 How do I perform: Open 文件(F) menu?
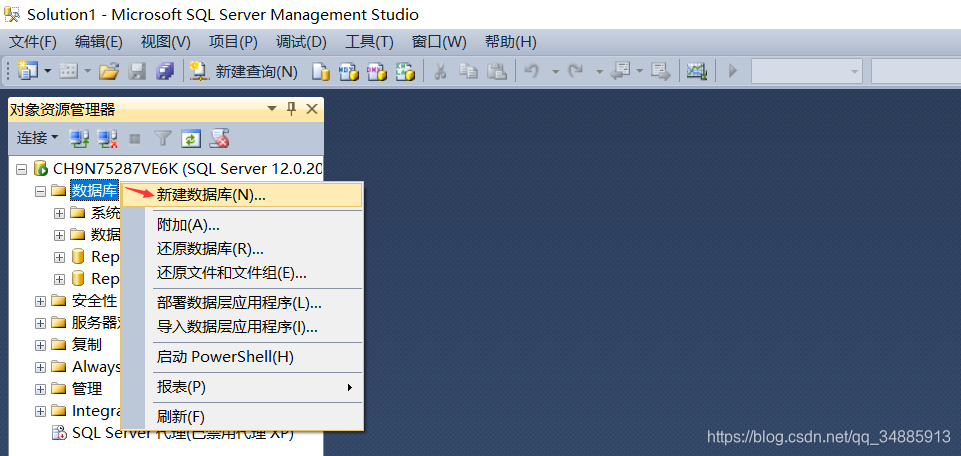tap(32, 42)
